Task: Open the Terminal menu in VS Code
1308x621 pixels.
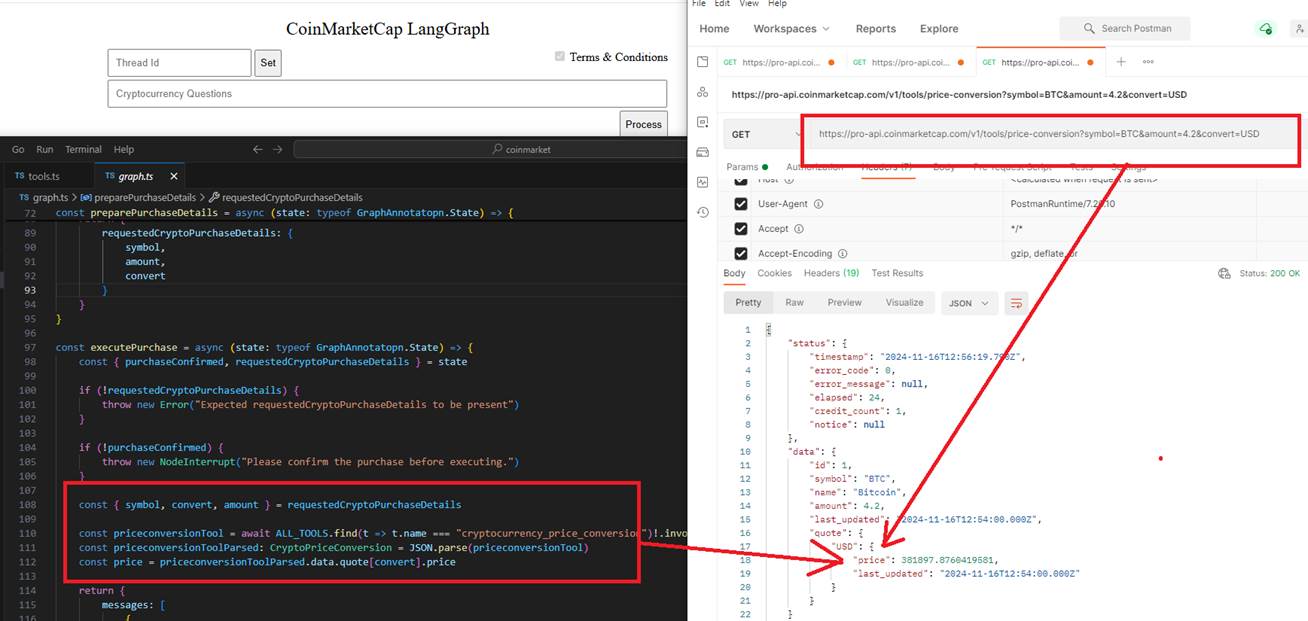Action: point(83,149)
